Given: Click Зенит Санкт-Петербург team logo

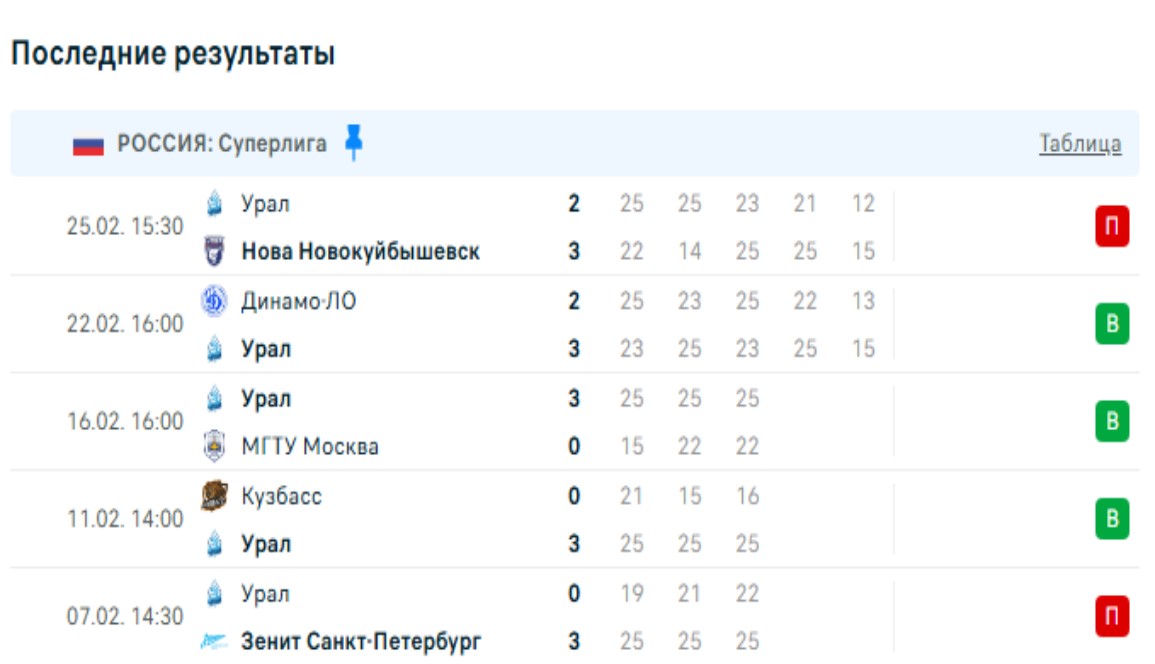Looking at the screenshot, I should pos(214,641).
